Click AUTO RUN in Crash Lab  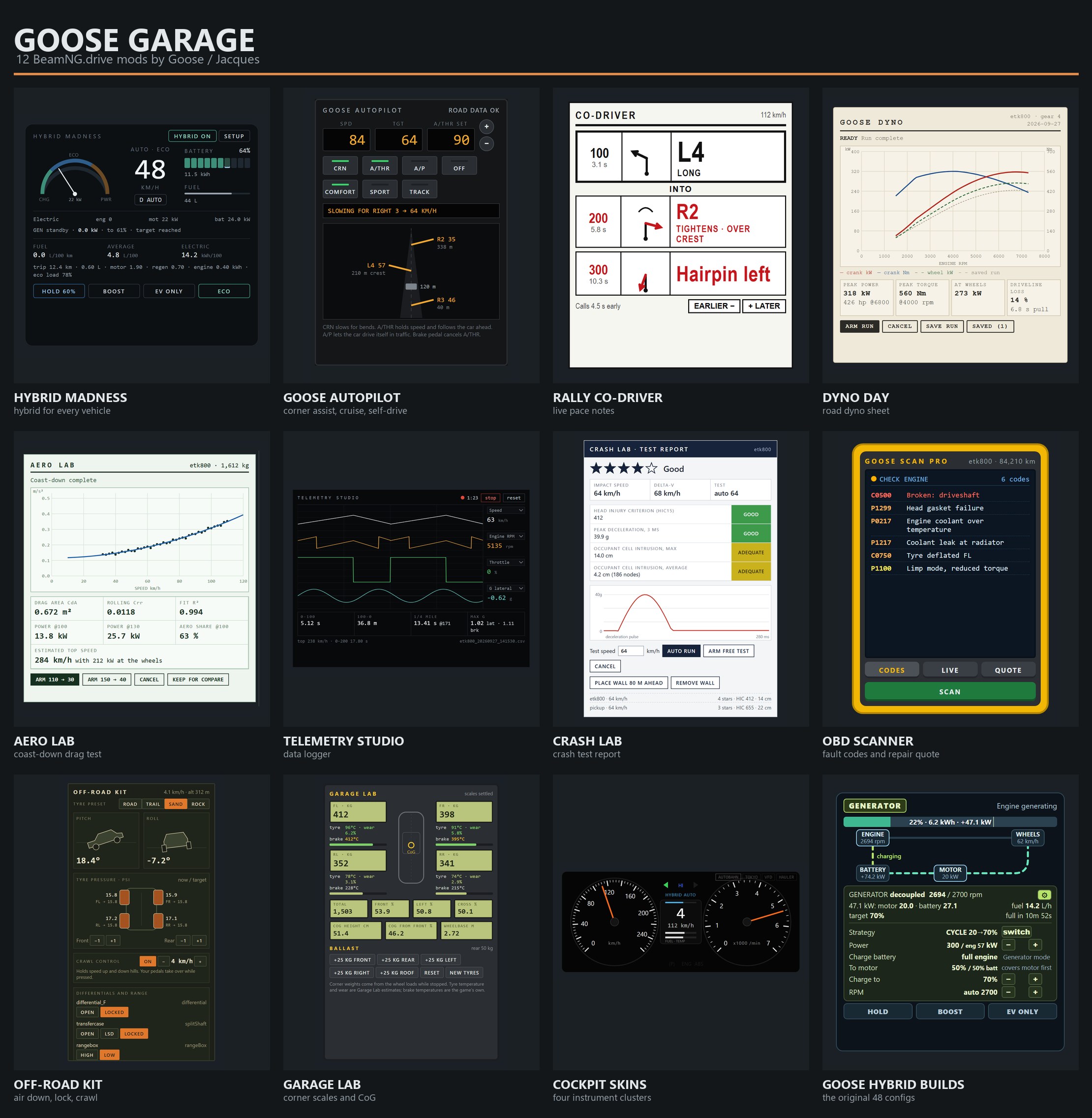pos(681,651)
